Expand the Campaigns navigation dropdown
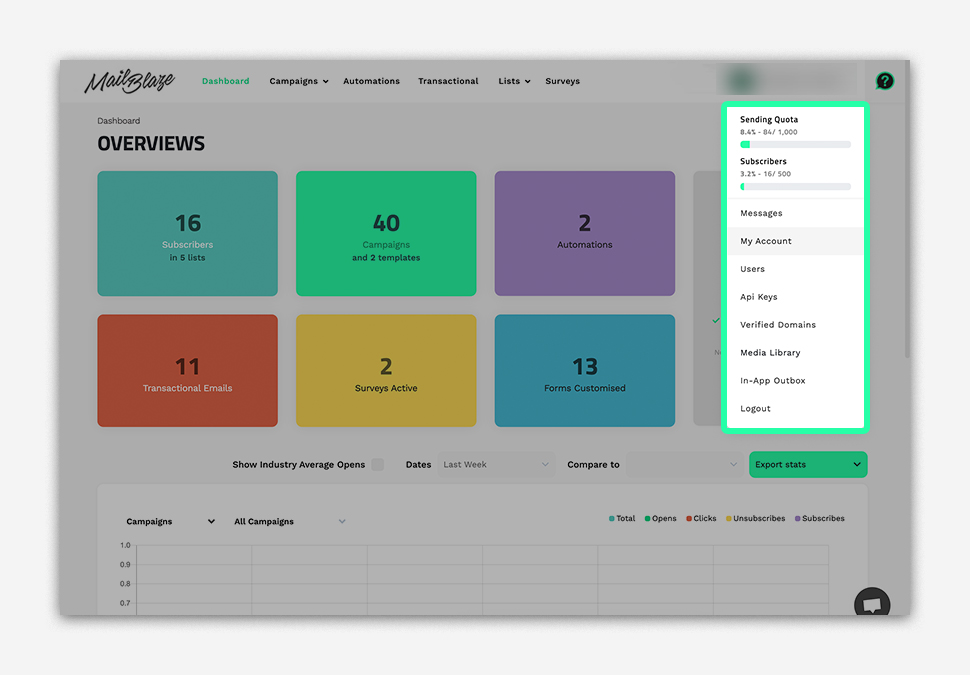This screenshot has height=675, width=970. click(298, 81)
